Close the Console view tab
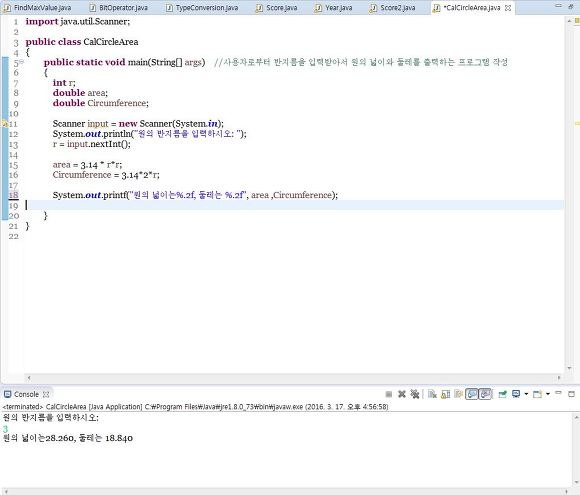Screen dimensions: 580x495 [x=46, y=394]
